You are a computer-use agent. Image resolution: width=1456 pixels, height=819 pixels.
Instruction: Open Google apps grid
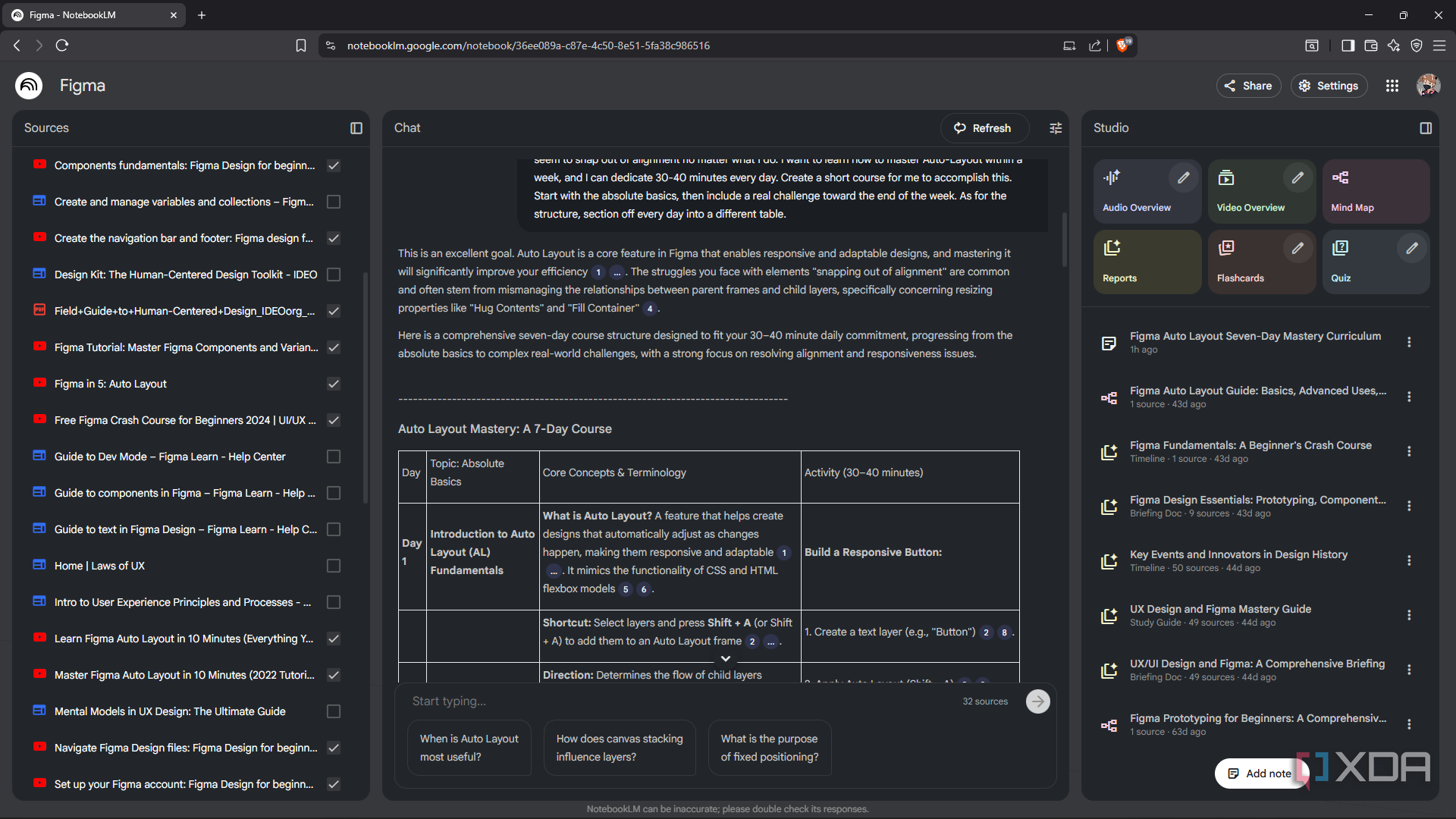click(1392, 86)
